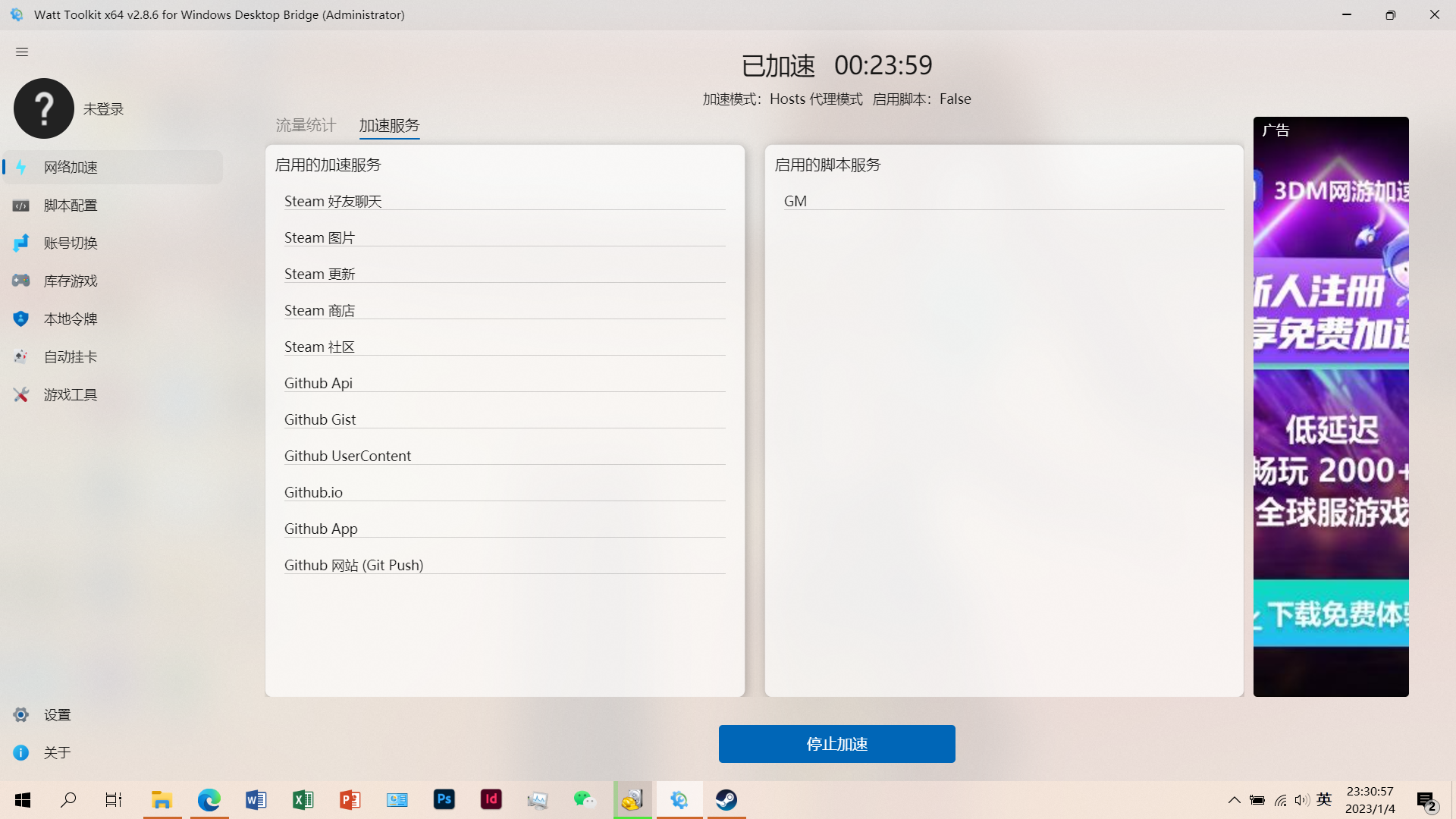This screenshot has height=819, width=1456.
Task: Toggle the hamburger navigation menu
Action: click(21, 52)
